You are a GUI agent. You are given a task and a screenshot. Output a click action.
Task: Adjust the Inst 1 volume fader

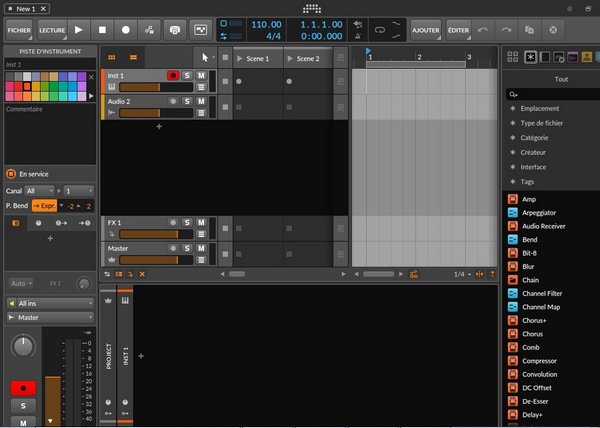tap(156, 87)
